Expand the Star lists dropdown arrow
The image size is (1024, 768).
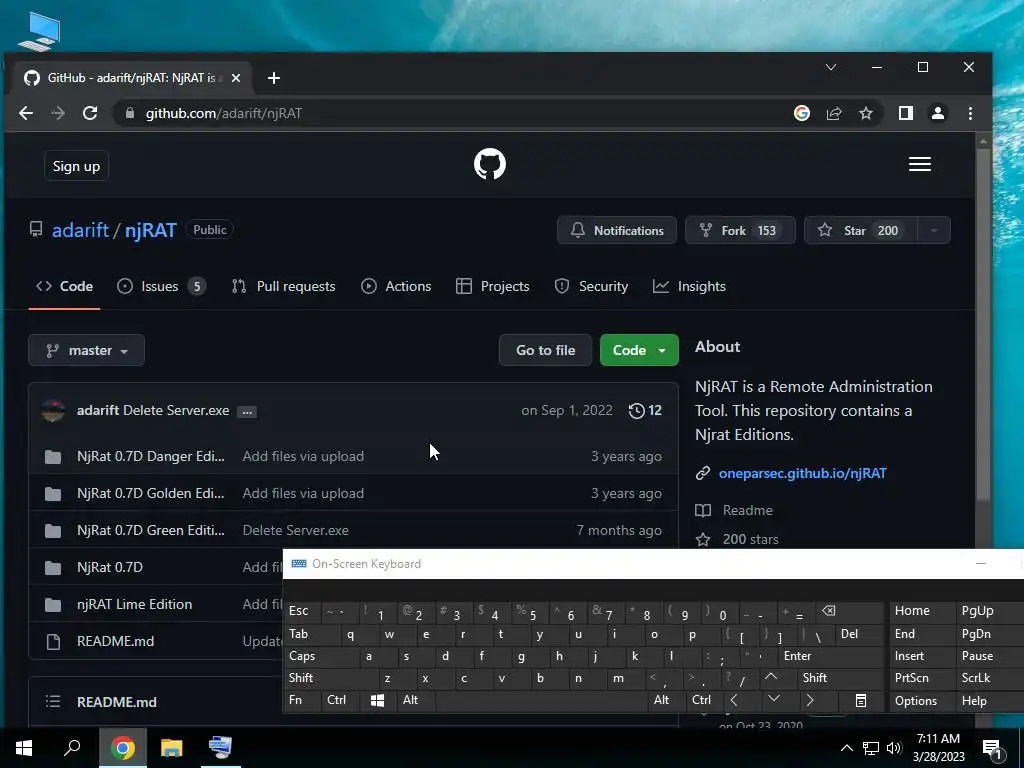pyautogui.click(x=934, y=231)
